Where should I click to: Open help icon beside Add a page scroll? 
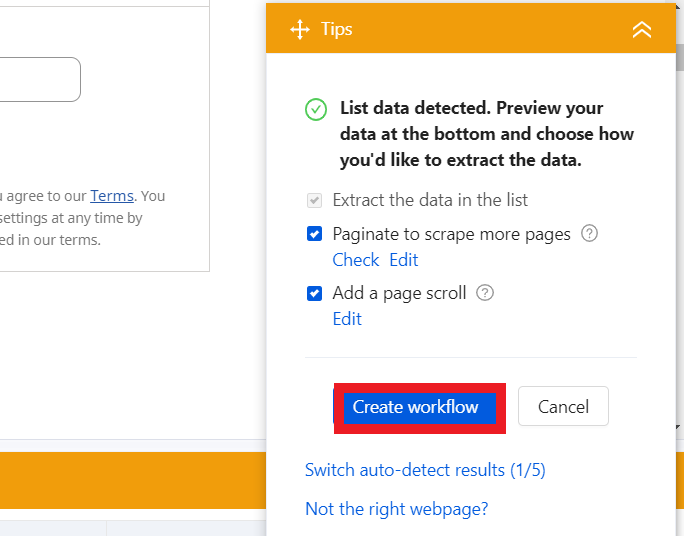(x=485, y=293)
